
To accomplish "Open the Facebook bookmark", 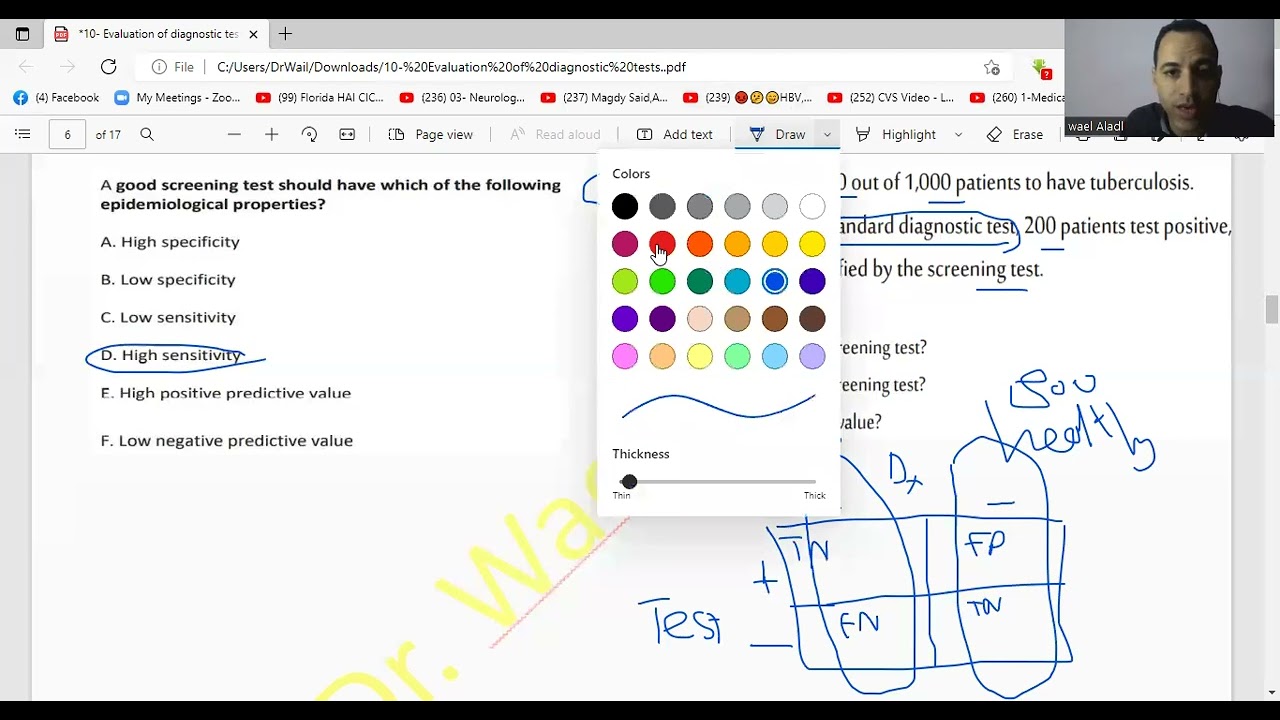I will [x=56, y=98].
